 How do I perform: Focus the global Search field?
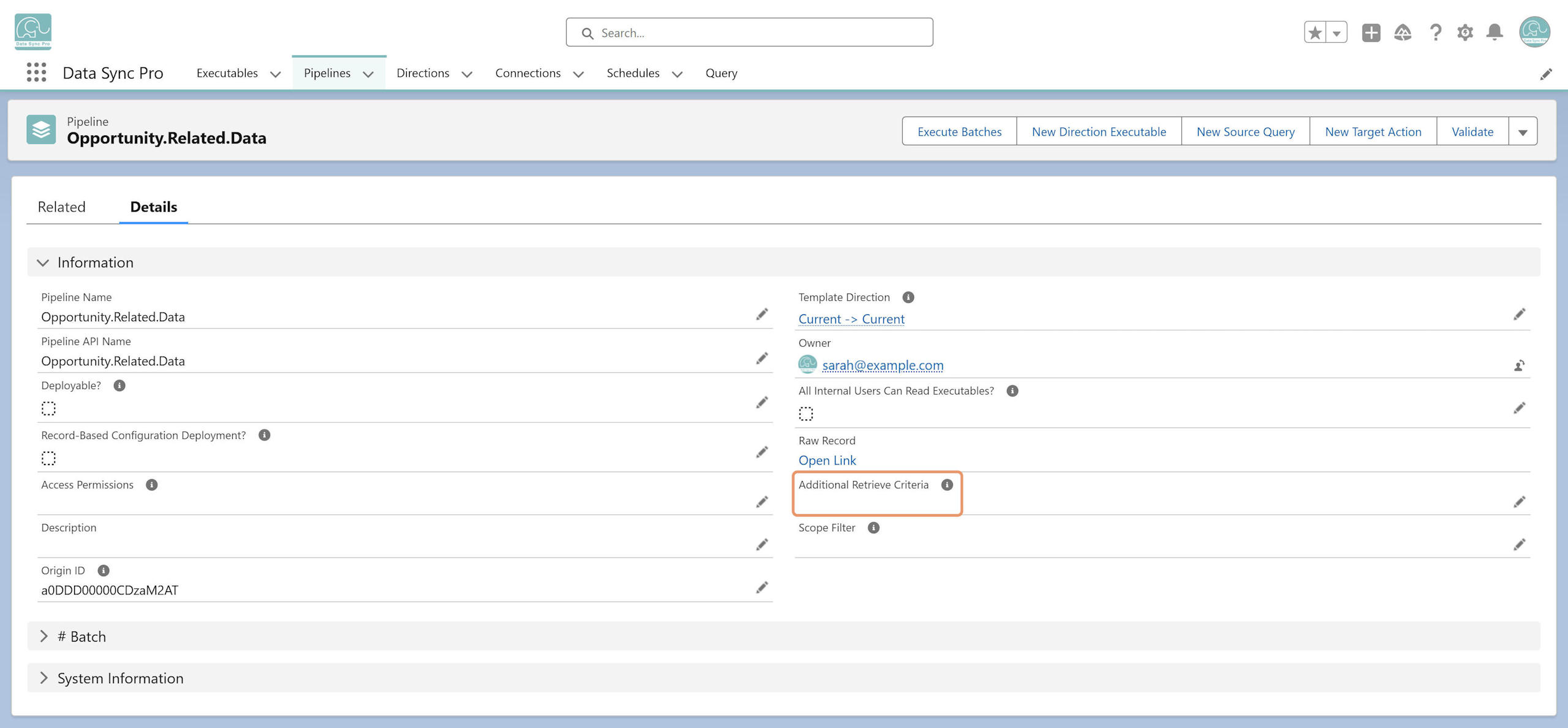tap(749, 32)
